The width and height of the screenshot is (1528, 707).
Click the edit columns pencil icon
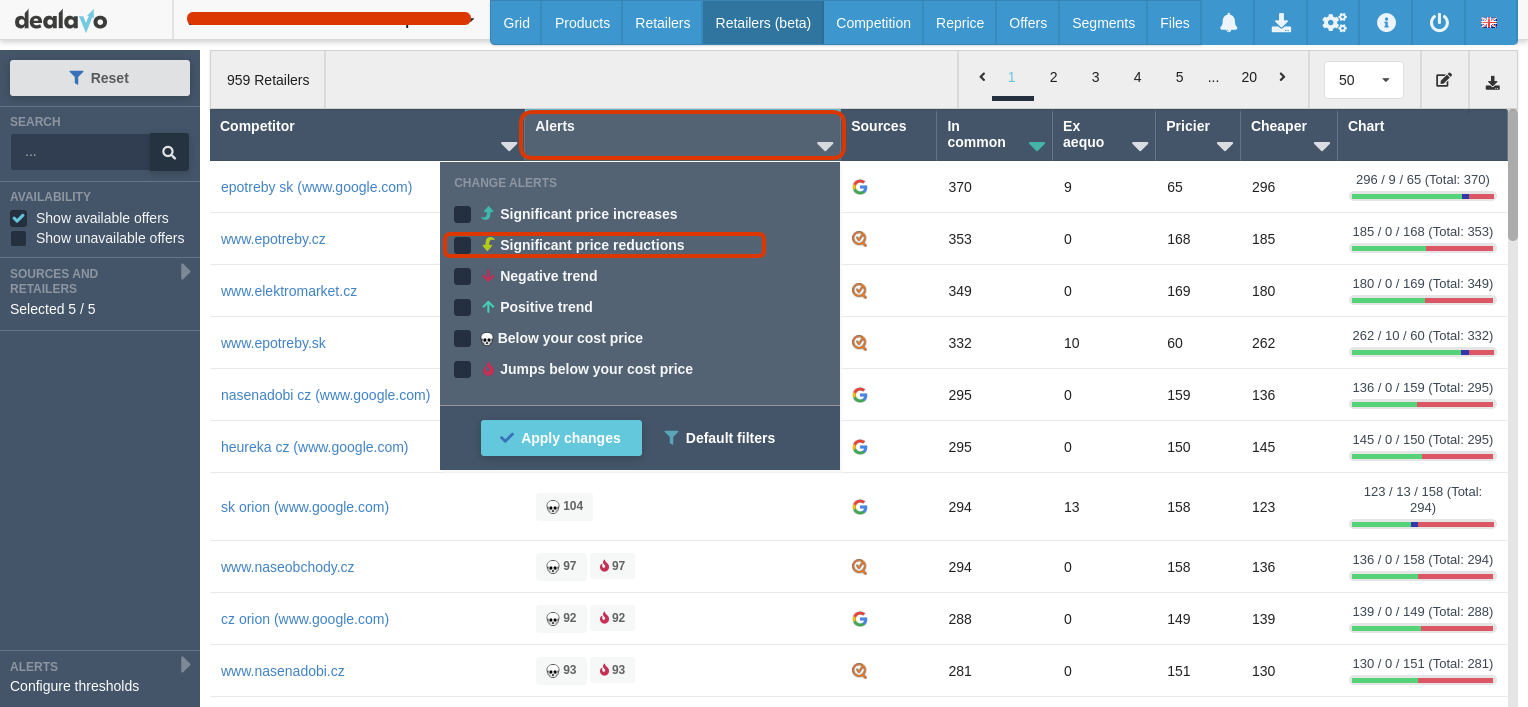point(1444,80)
